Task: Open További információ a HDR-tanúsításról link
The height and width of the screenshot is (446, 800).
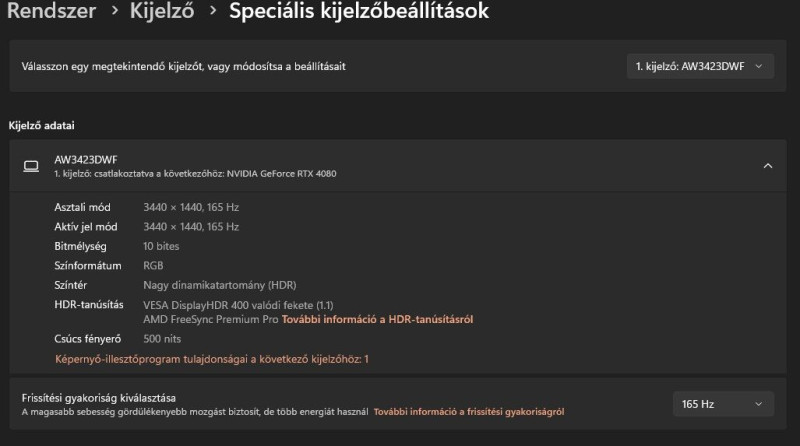Action: [377, 319]
